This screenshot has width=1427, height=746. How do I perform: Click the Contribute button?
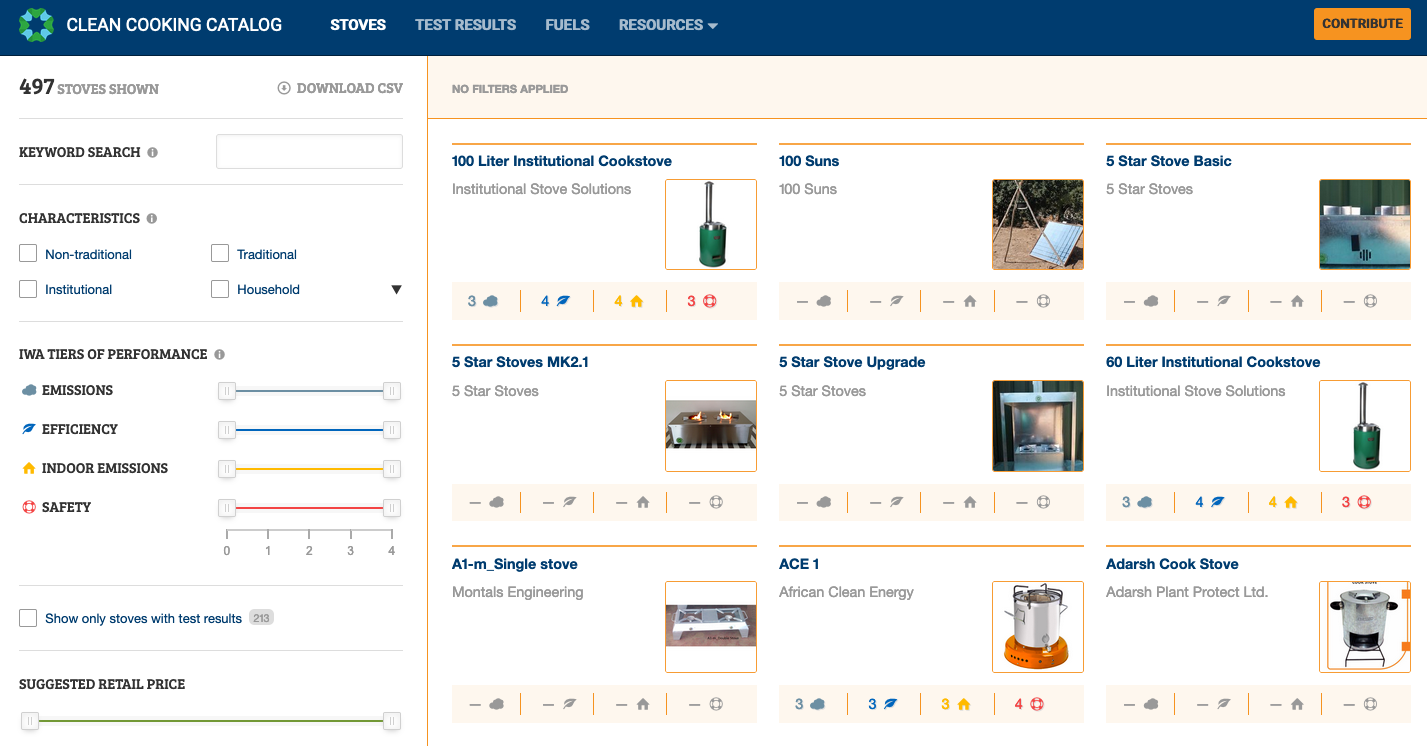tap(1362, 23)
